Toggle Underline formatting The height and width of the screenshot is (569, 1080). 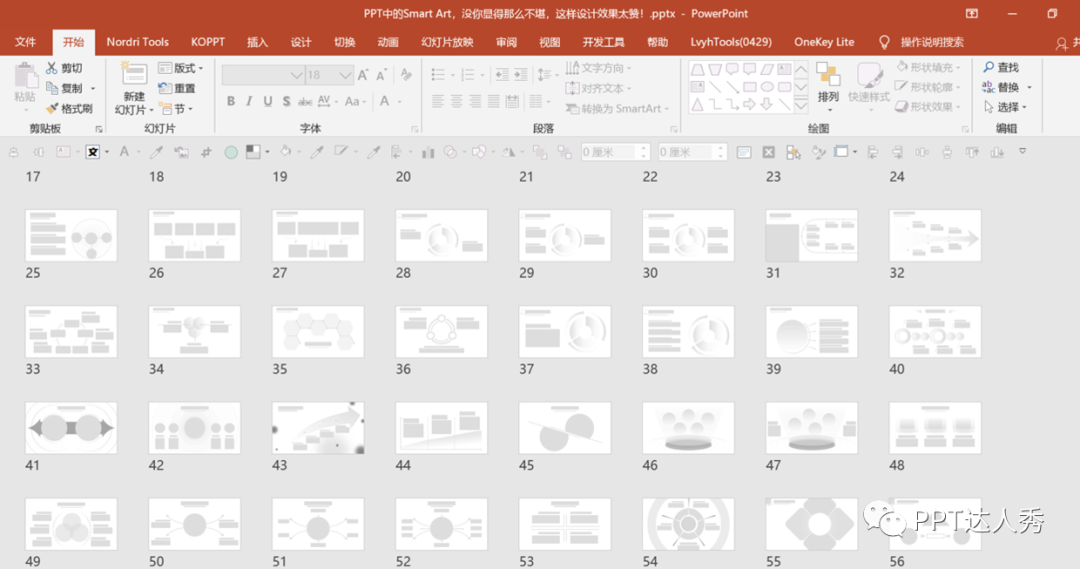coord(267,101)
